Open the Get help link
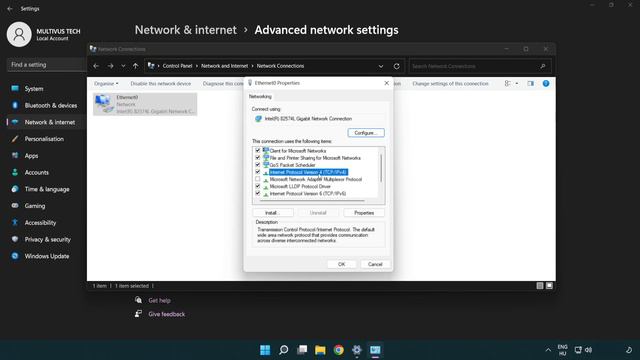This screenshot has width=640, height=360. tap(159, 300)
